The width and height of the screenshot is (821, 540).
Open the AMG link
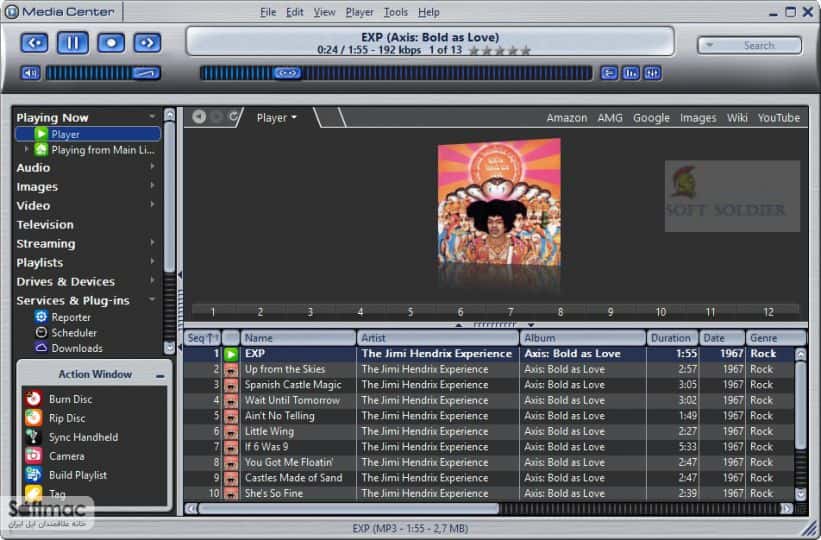click(x=610, y=118)
